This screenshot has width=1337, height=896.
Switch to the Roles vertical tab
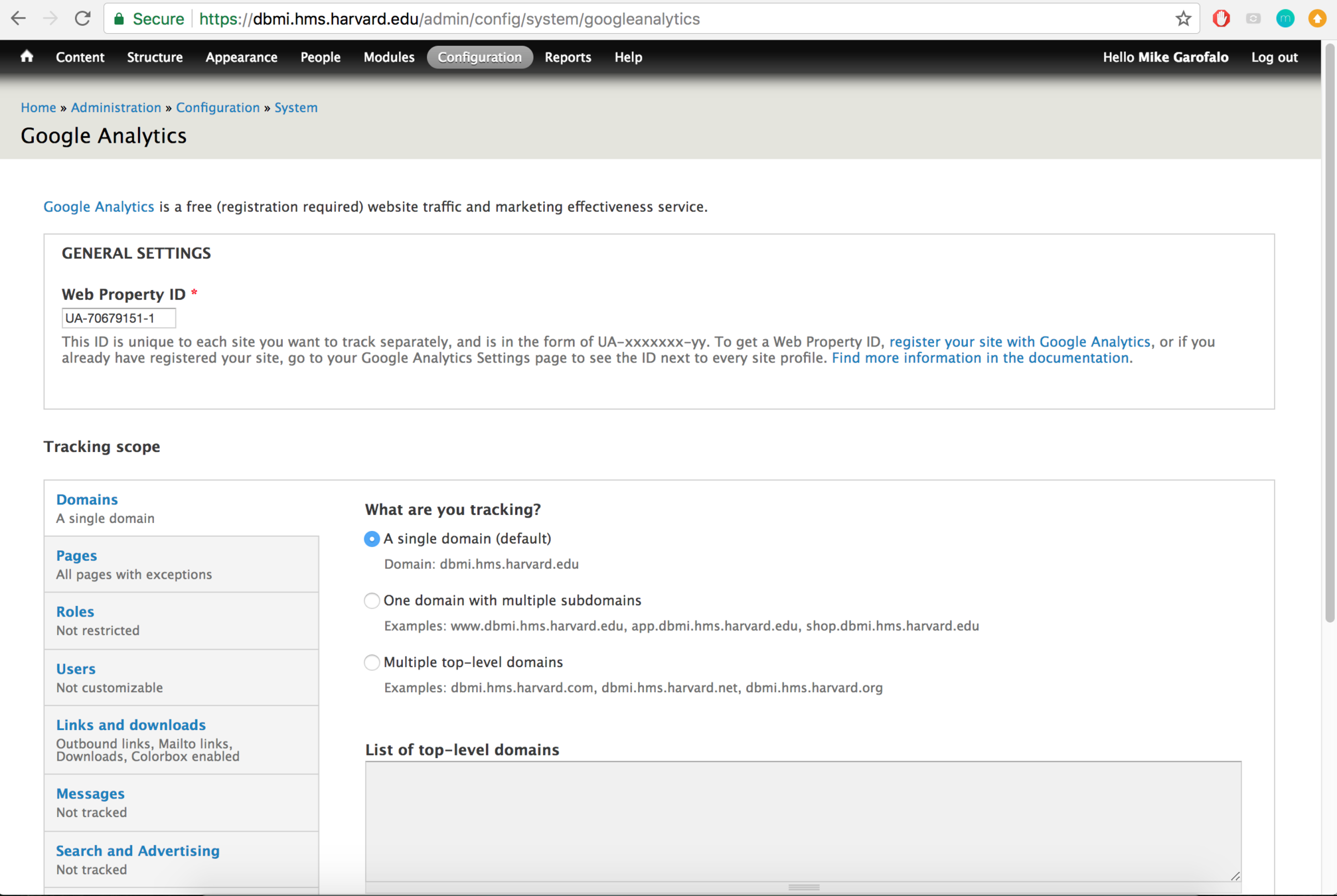coord(181,621)
